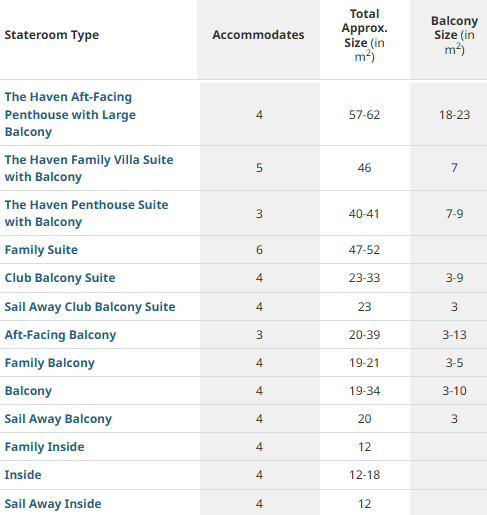Click the Balcony Size column header
The image size is (487, 515).
454,35
